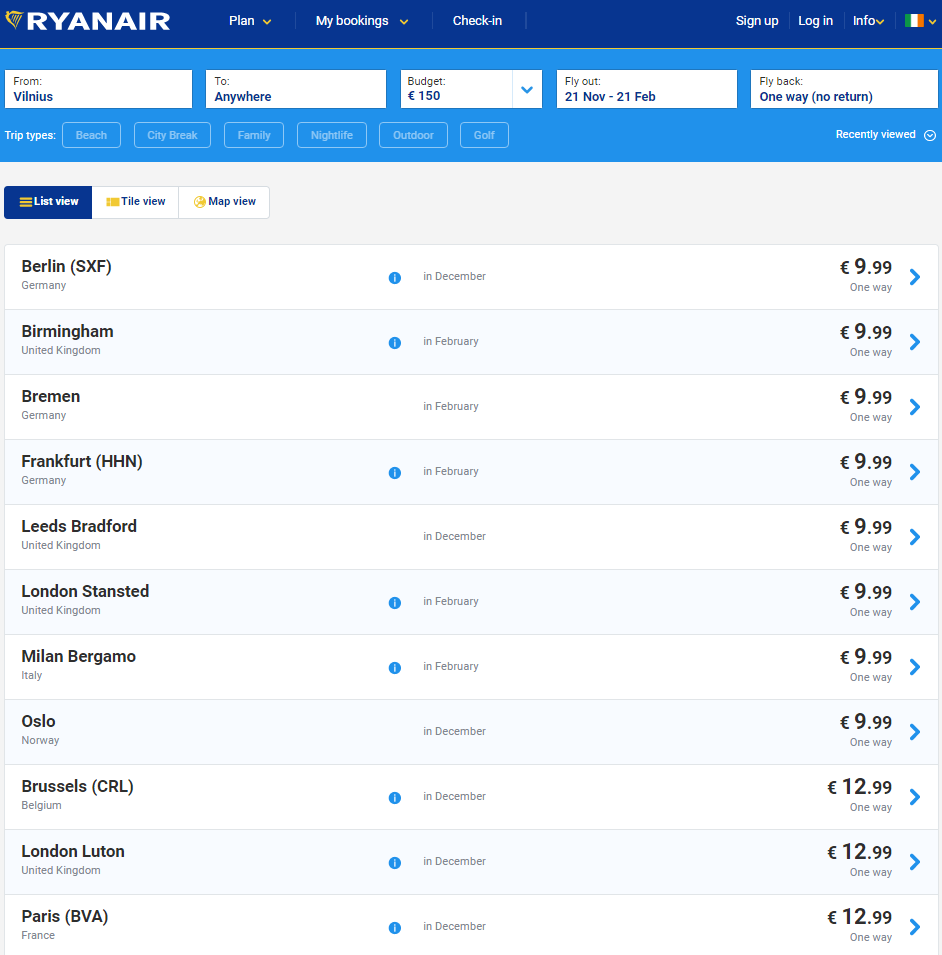The width and height of the screenshot is (942, 955).
Task: Click the London Luton destination name
Action: click(x=73, y=851)
